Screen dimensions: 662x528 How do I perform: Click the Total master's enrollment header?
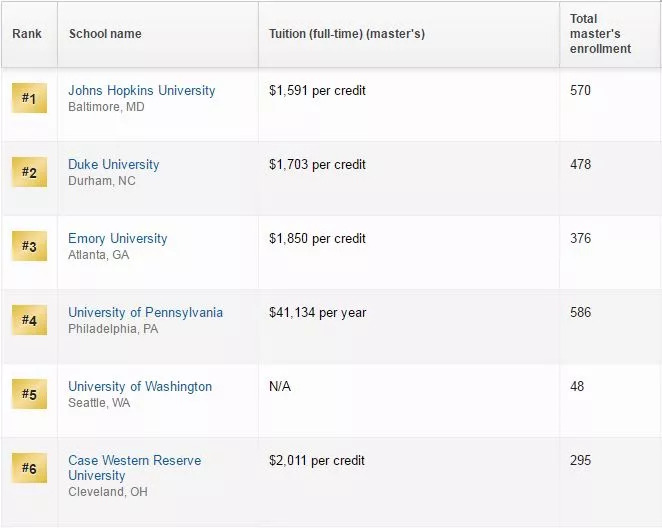(600, 34)
